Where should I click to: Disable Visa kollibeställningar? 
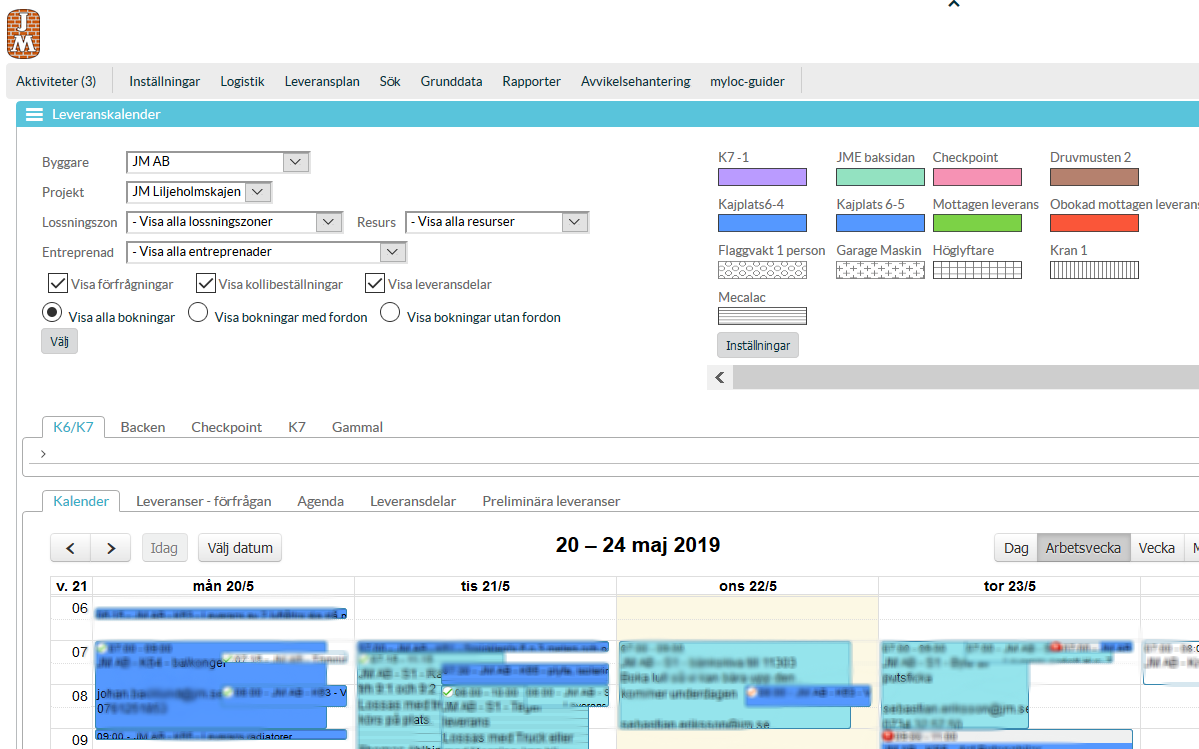coord(205,283)
